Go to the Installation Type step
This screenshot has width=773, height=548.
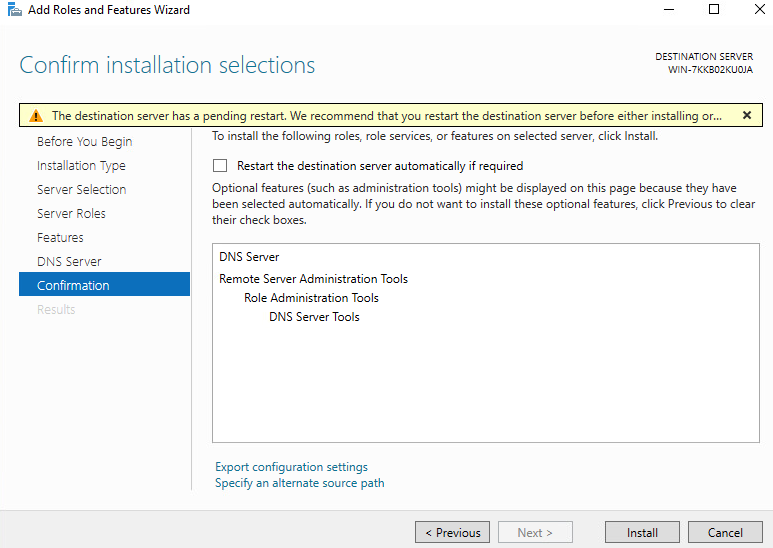(81, 166)
